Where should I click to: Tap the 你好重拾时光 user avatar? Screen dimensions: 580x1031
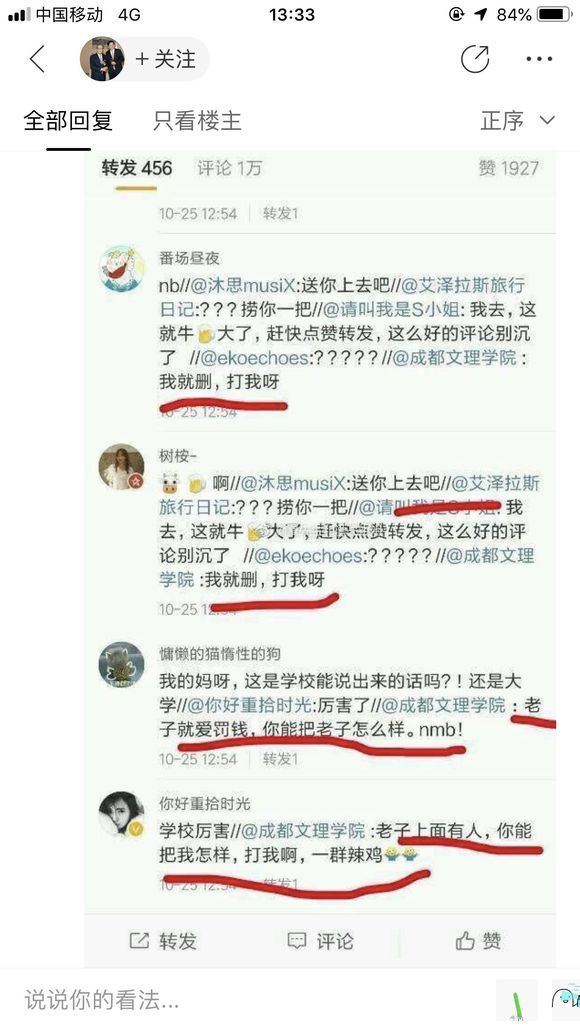tap(122, 814)
